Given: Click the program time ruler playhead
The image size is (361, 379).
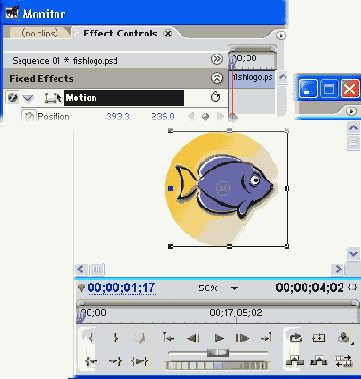Looking at the screenshot, I should click(x=81, y=316).
